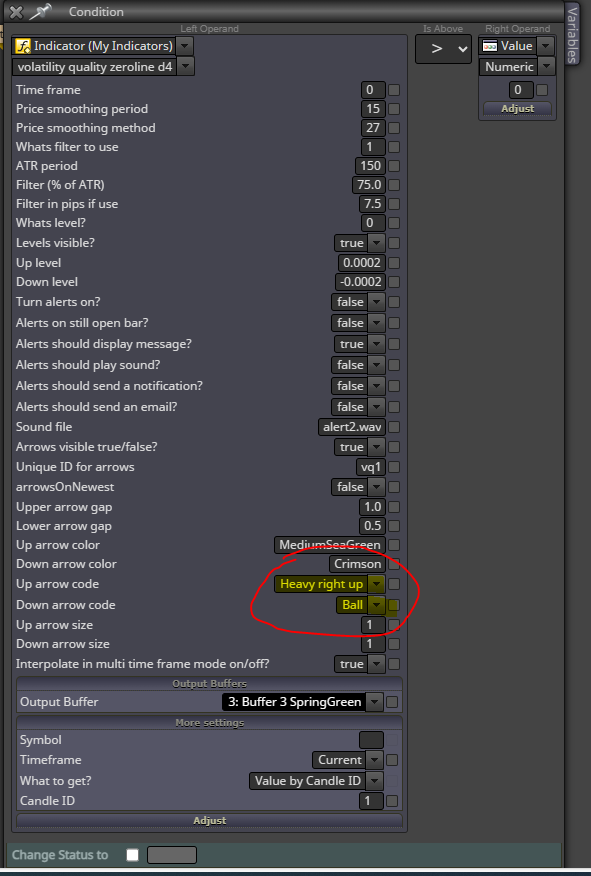Edit Up arrow color MediumSeaGreen field

330,545
